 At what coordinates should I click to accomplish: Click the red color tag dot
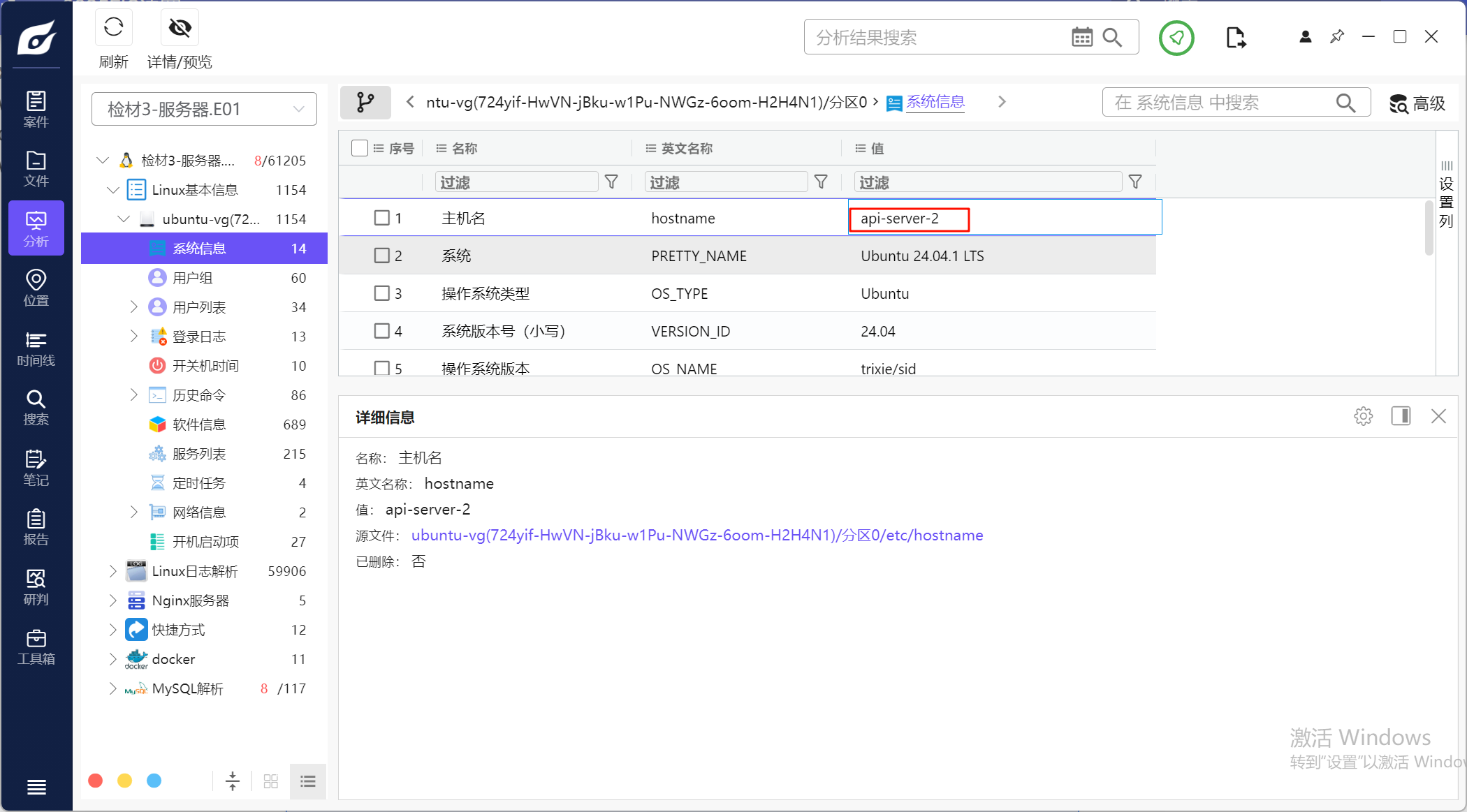[96, 781]
